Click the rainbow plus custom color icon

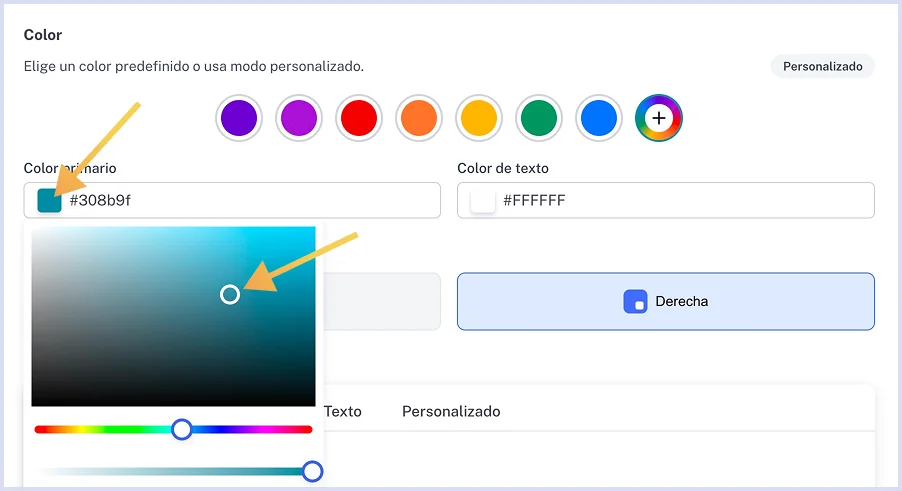[x=658, y=119]
